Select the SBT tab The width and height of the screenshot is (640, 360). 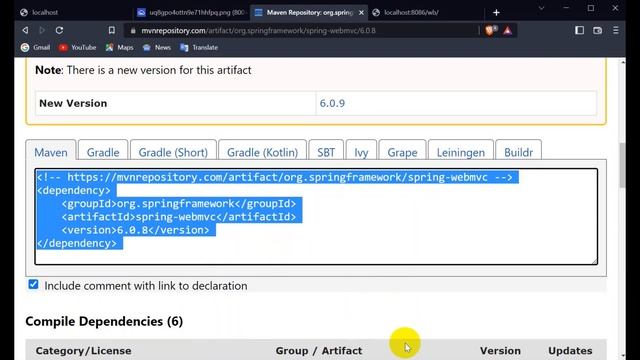point(326,152)
